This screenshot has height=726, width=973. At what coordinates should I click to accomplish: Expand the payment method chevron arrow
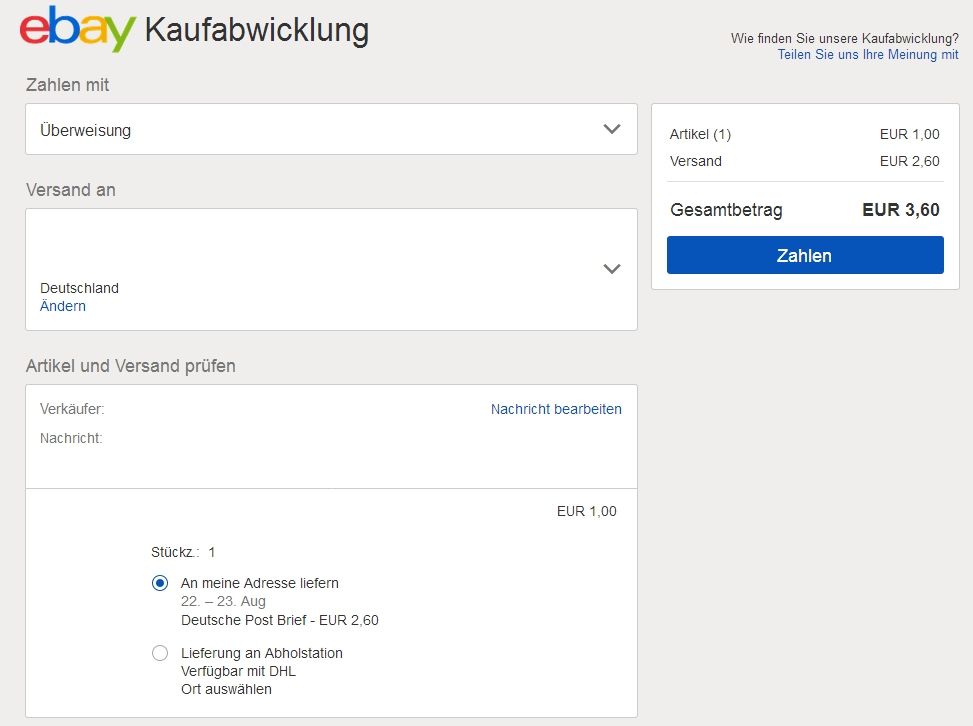612,129
